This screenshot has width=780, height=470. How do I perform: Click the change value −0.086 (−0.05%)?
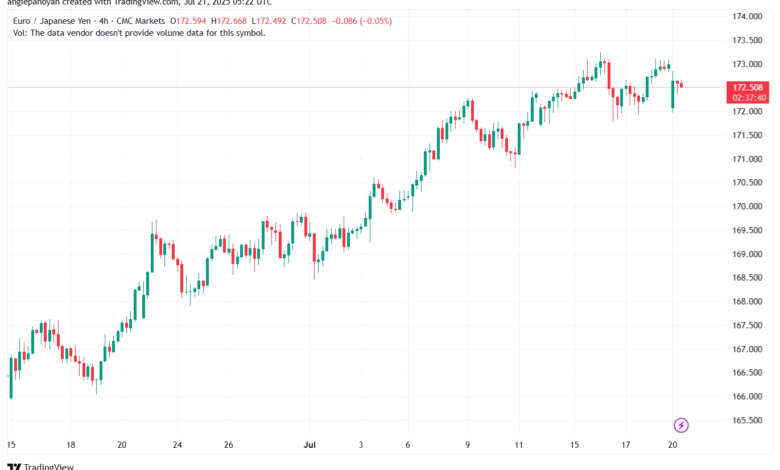(362, 21)
